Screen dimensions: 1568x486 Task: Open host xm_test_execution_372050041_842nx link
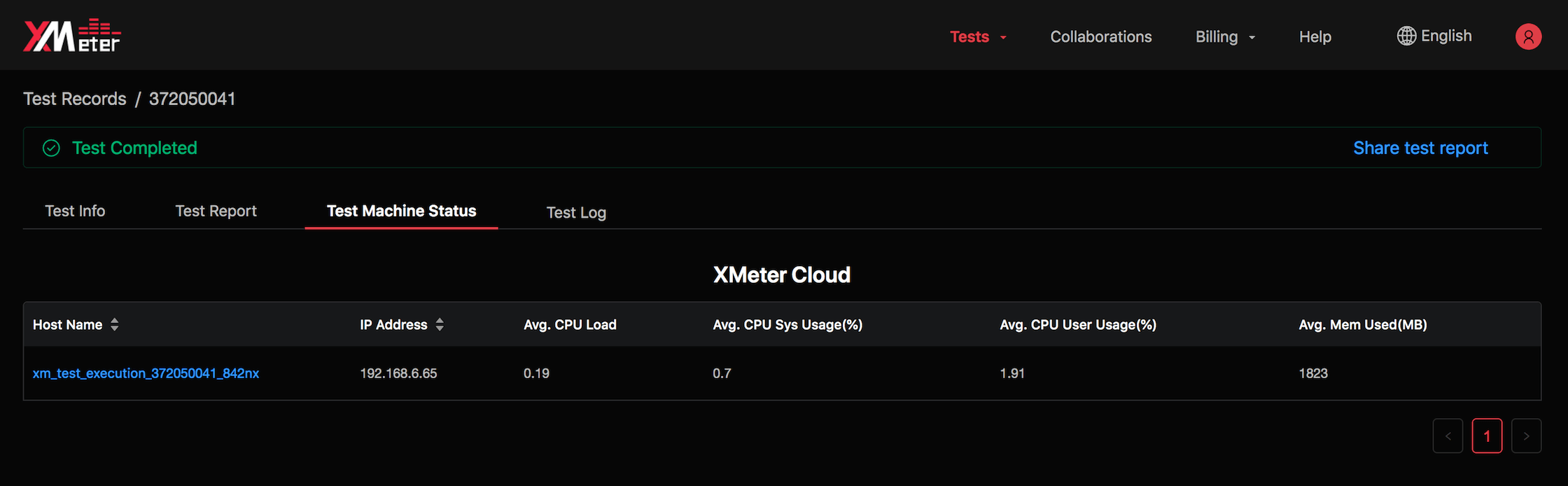146,373
